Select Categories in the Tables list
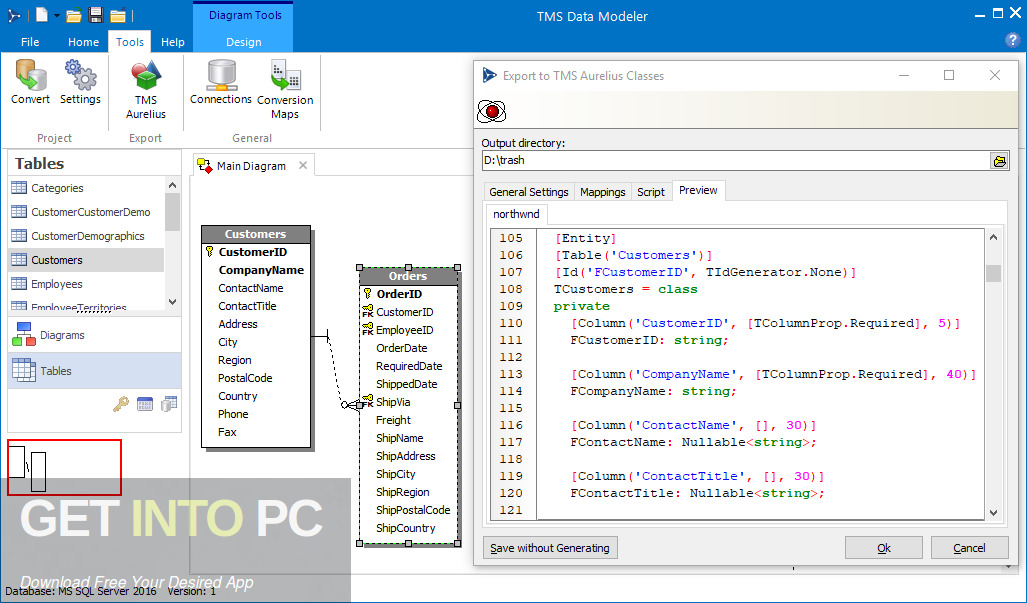 [x=86, y=188]
